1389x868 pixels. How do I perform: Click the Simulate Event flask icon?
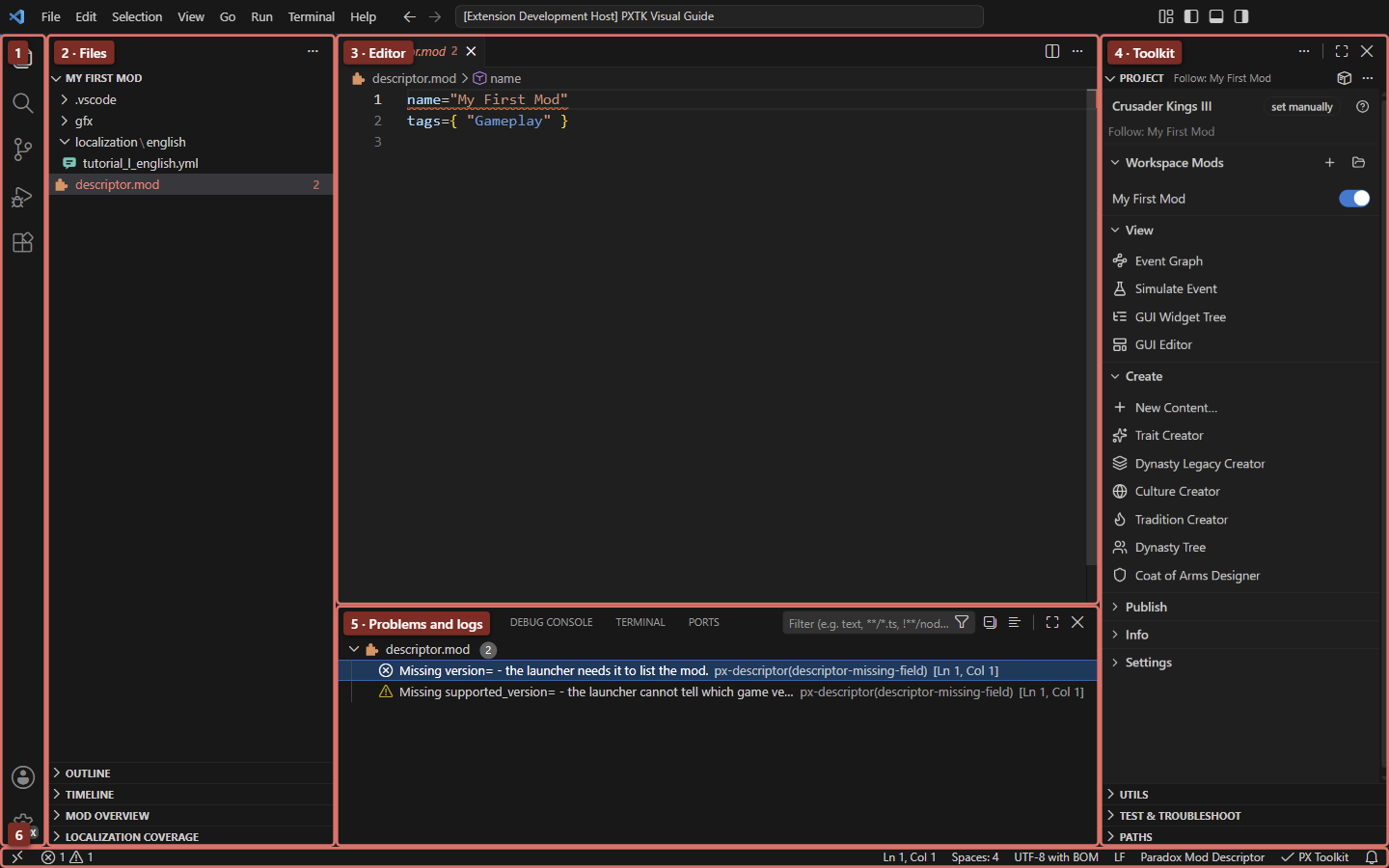click(x=1120, y=288)
